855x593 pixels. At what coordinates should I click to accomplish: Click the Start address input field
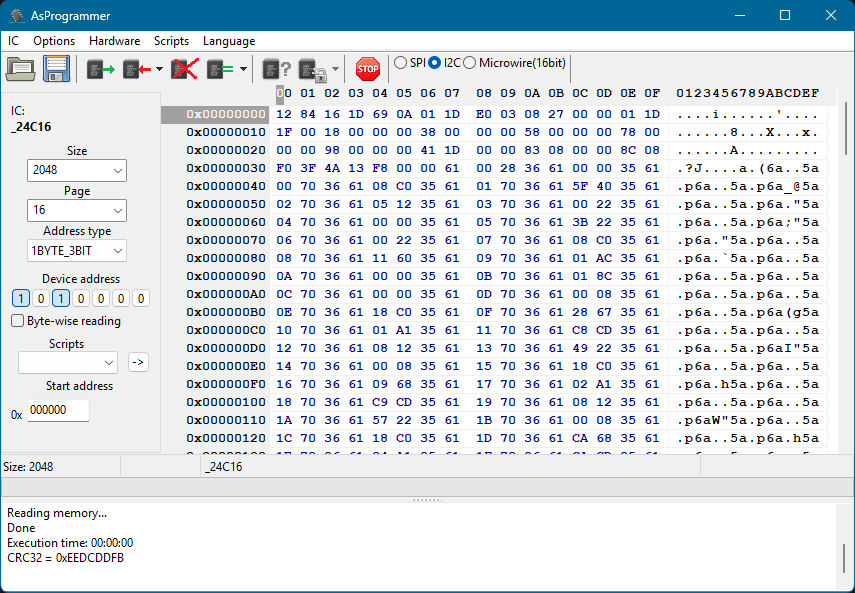point(58,410)
